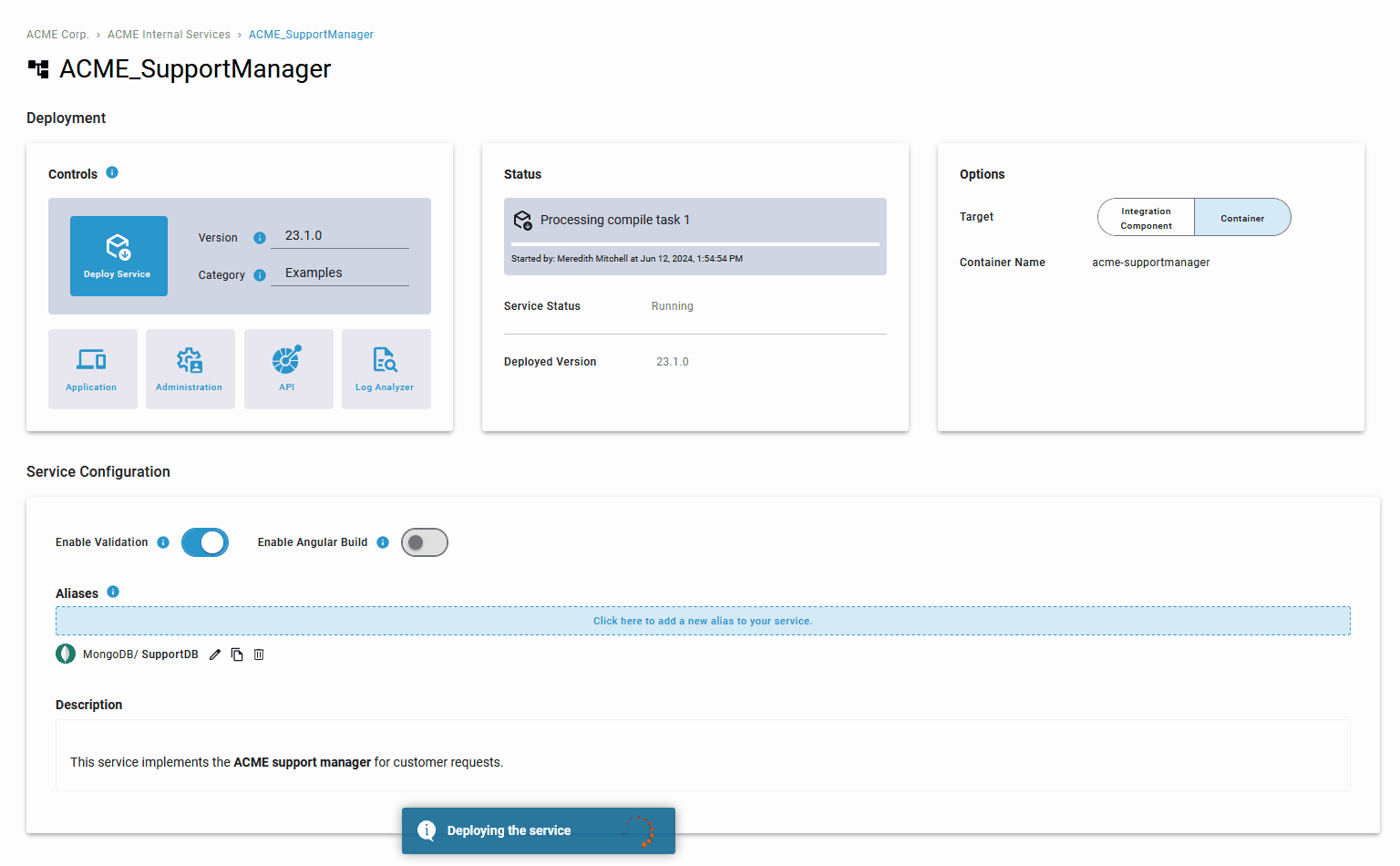Screen dimensions: 1400x866
Task: Open the Log Analyzer icon
Action: 386,368
